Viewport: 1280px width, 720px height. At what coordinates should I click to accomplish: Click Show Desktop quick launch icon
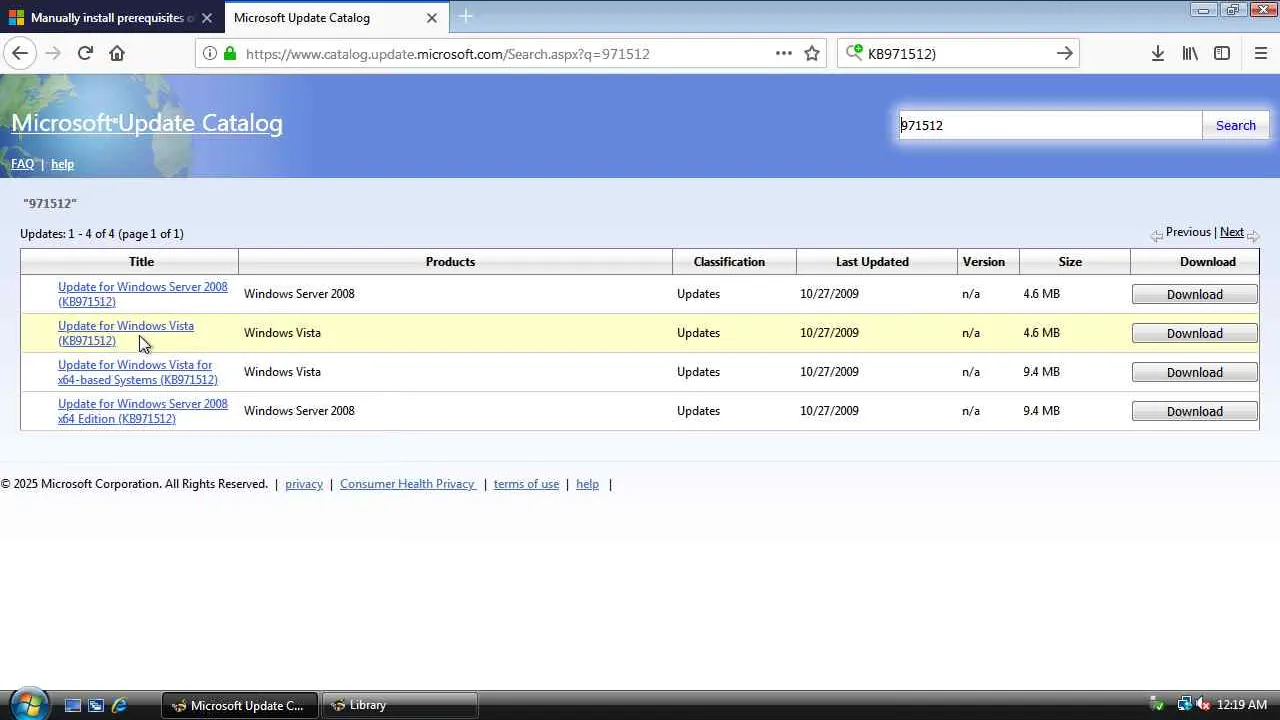[x=73, y=705]
